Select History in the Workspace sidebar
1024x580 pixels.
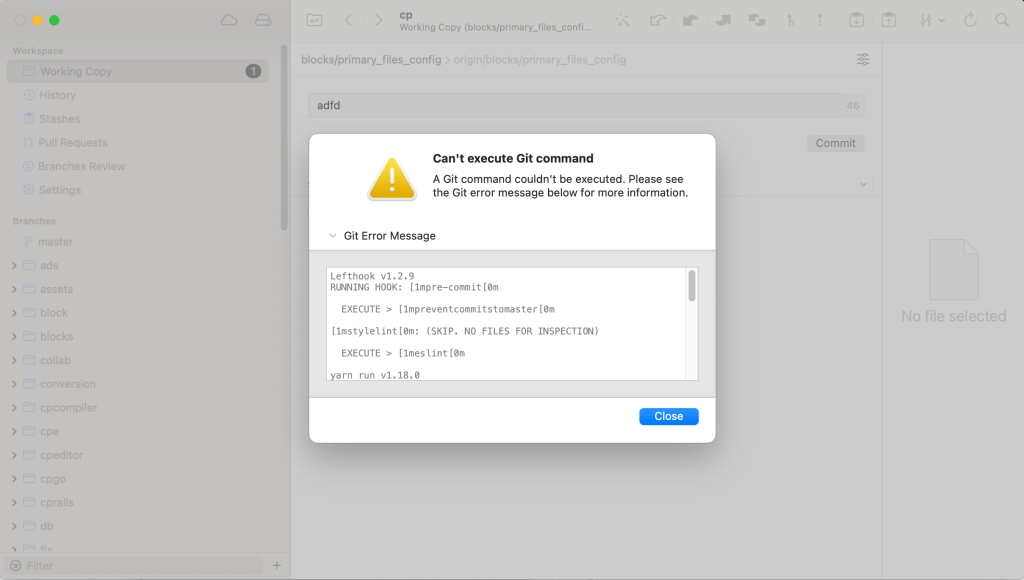click(57, 95)
